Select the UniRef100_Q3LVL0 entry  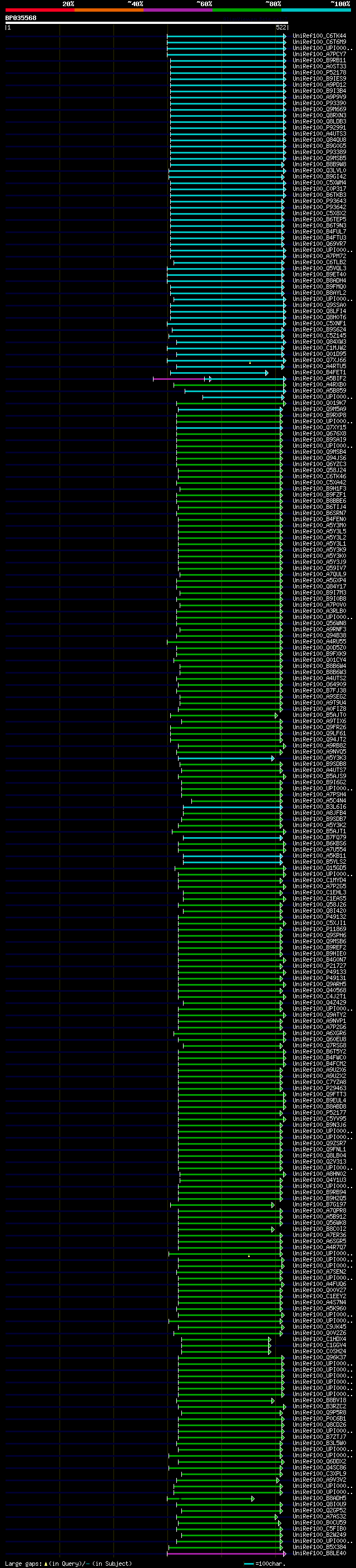point(319,170)
